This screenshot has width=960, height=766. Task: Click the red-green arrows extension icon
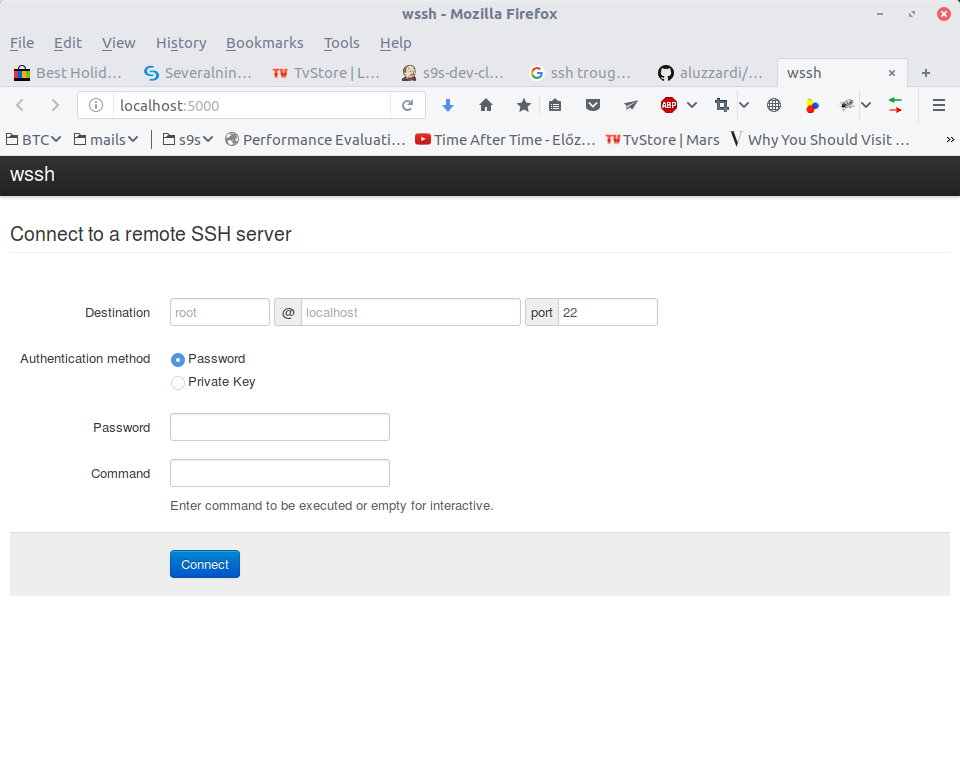(895, 105)
